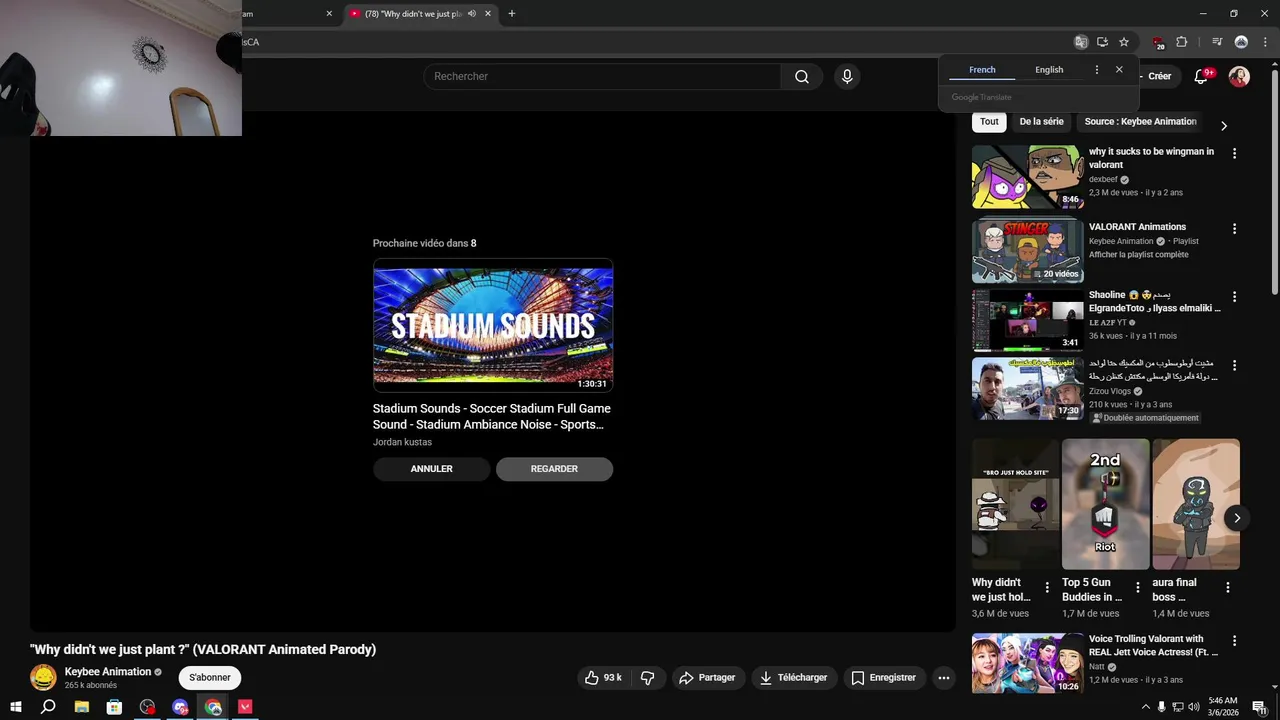
Task: Open options for Shaoline video
Action: tap(1234, 297)
